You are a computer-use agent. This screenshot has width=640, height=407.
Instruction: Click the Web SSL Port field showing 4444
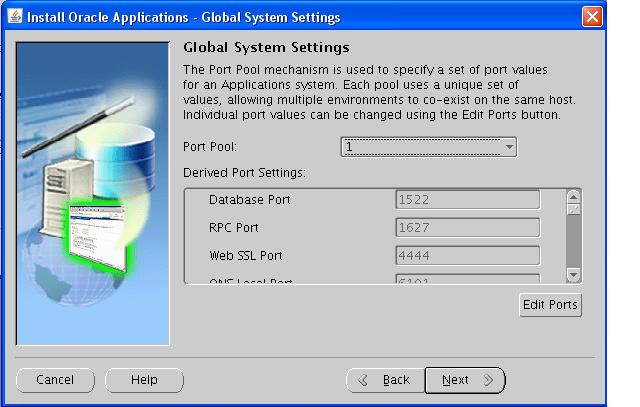point(467,255)
